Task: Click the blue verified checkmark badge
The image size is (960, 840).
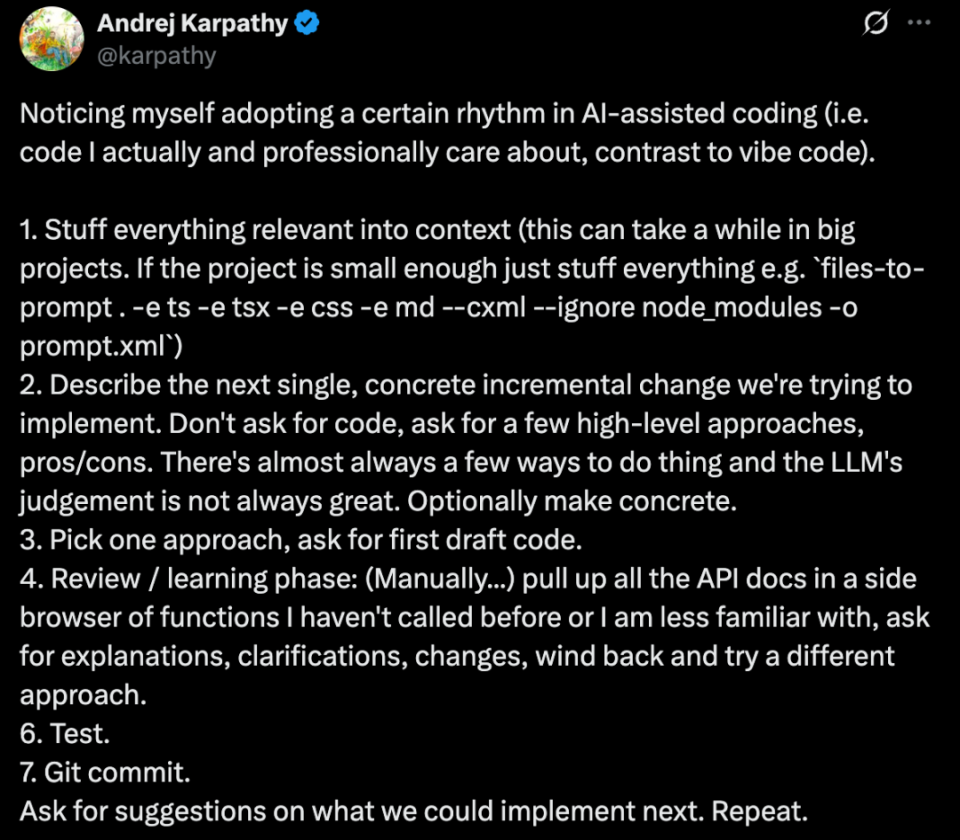Action: [306, 23]
